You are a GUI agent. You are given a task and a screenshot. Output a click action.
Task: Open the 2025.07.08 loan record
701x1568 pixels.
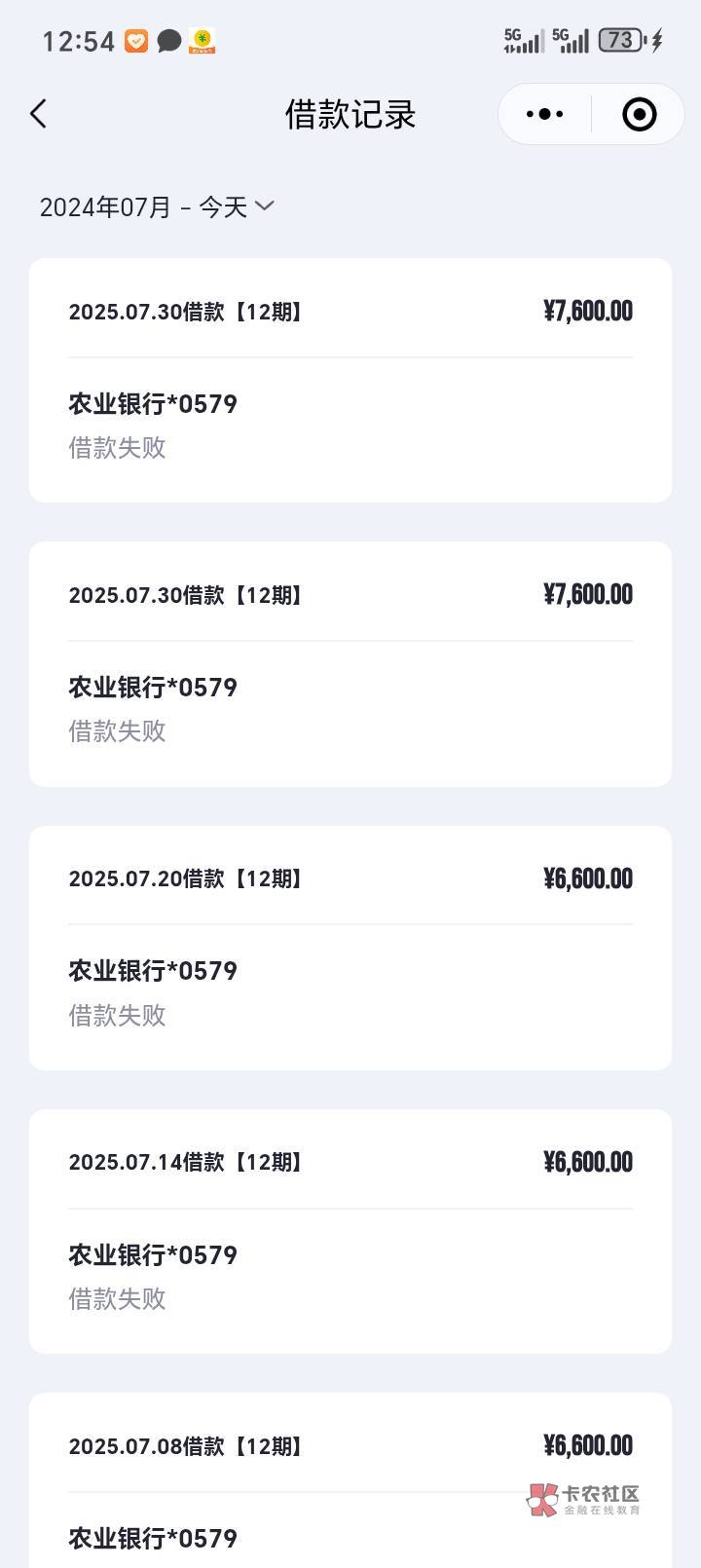(350, 1480)
